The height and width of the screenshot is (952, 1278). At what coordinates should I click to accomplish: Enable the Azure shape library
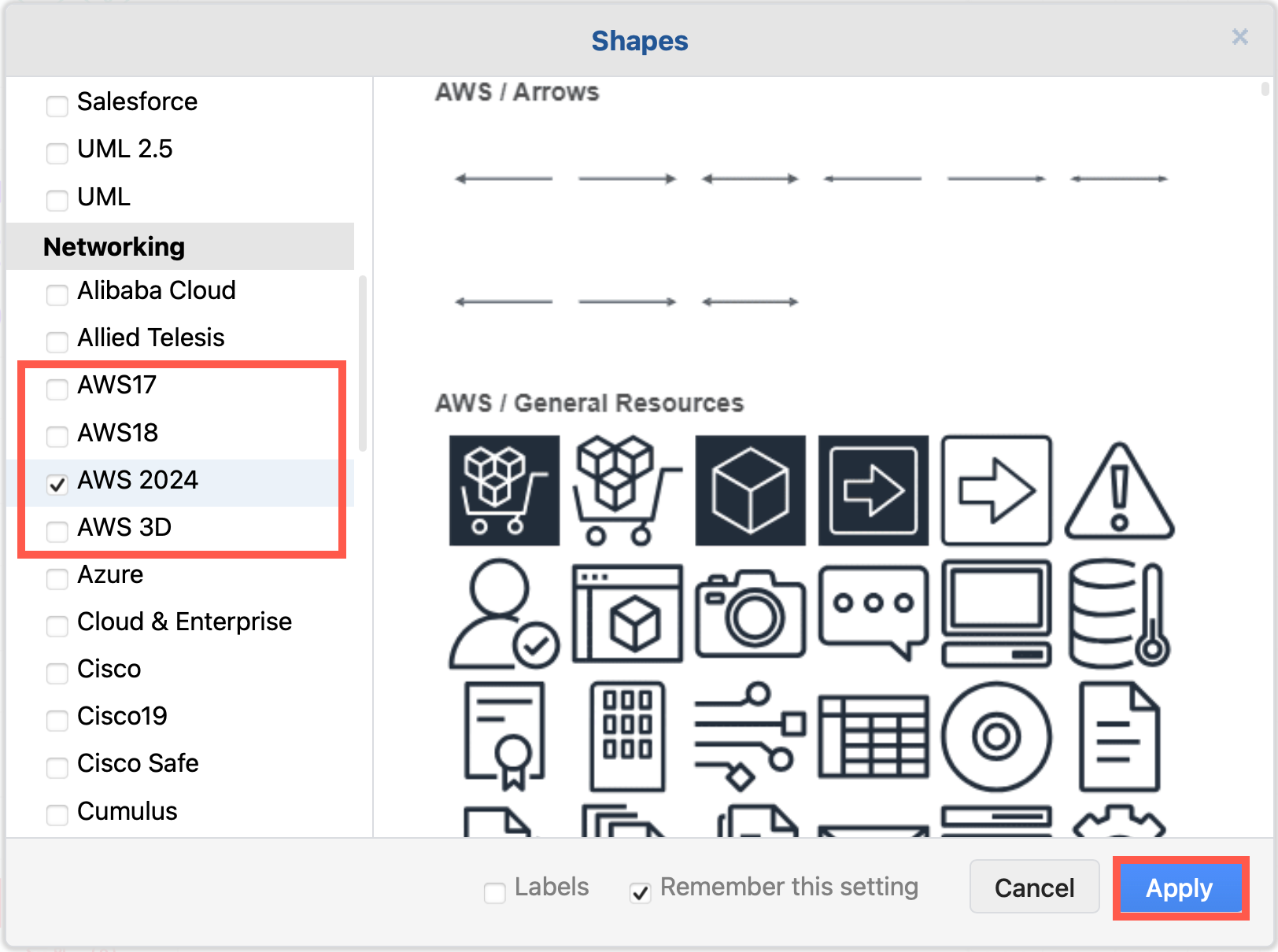57,579
